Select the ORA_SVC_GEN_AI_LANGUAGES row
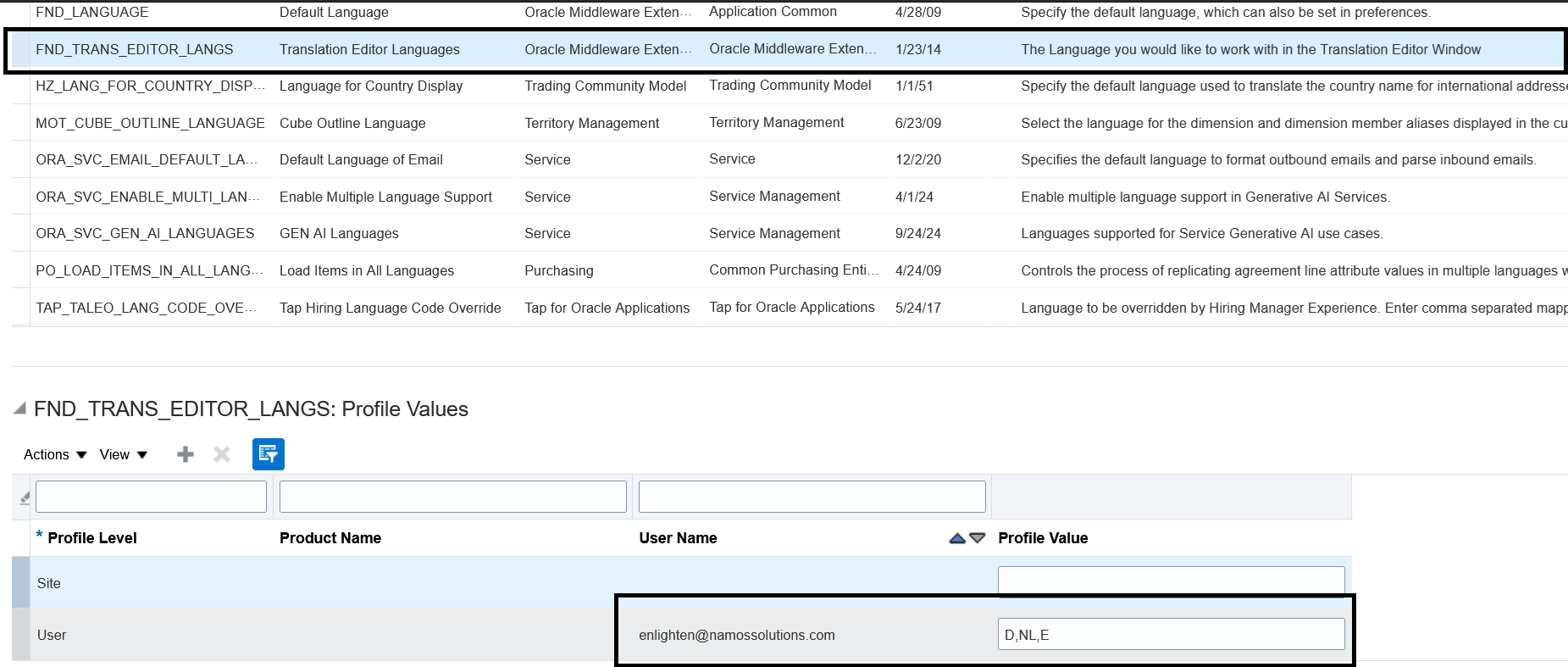 pos(788,233)
